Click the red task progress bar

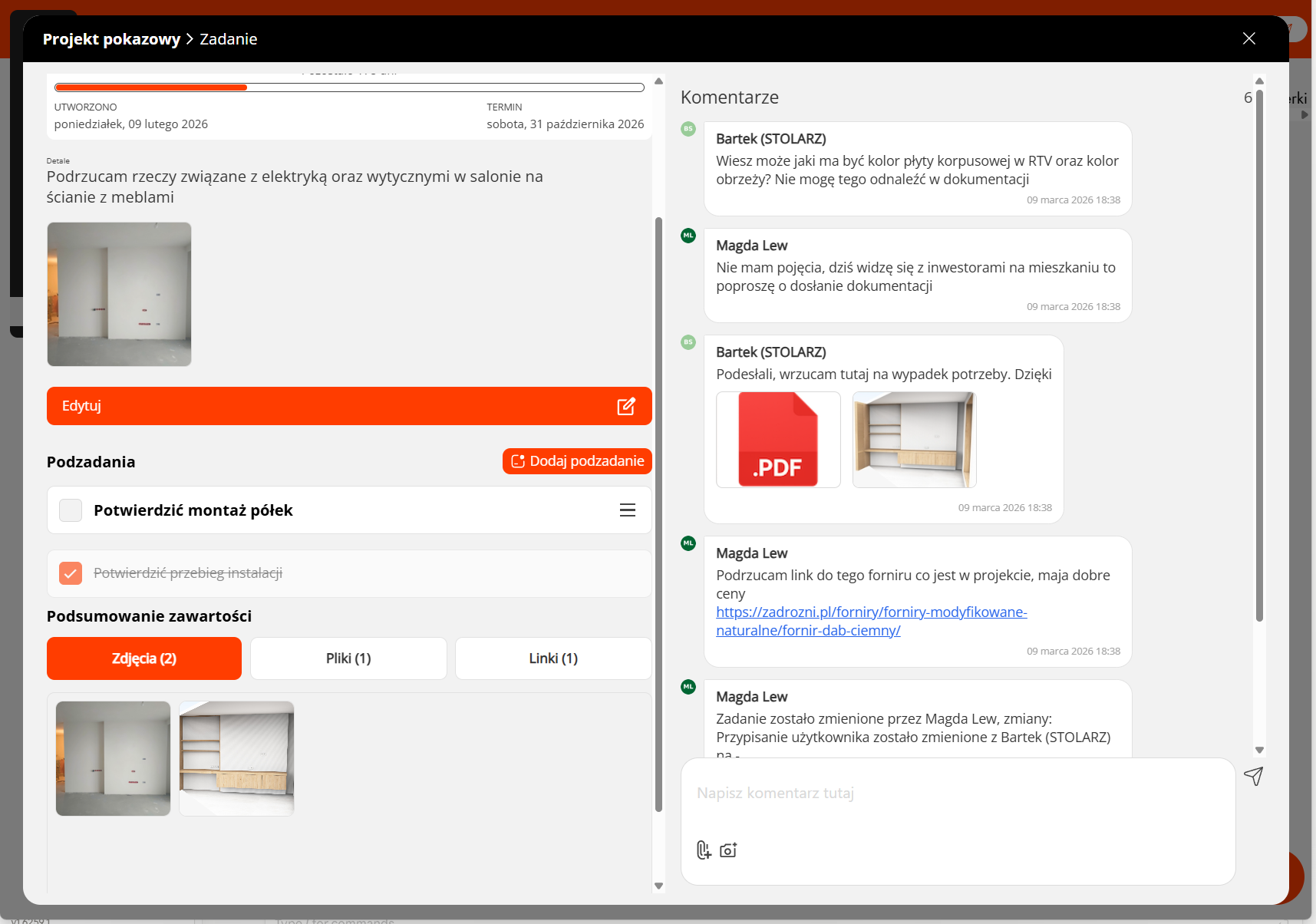(349, 87)
